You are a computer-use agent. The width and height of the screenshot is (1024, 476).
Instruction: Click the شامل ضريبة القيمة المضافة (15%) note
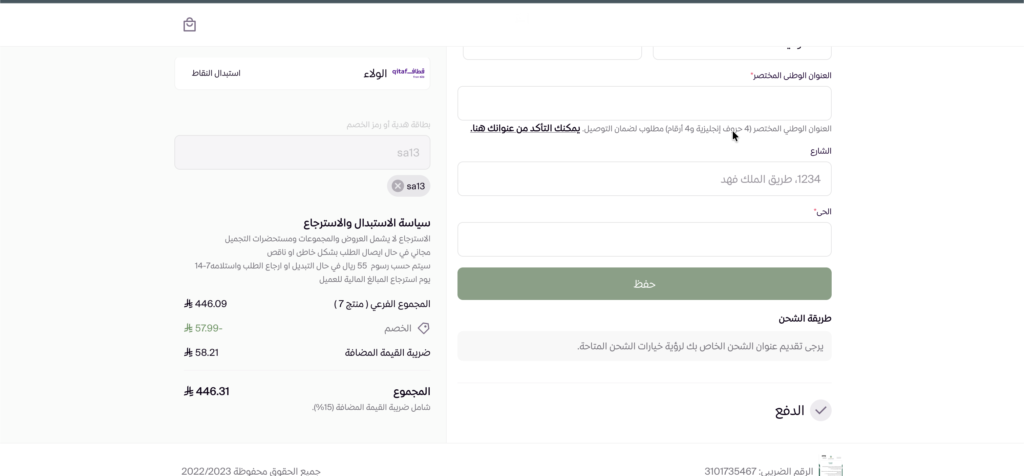click(x=372, y=407)
